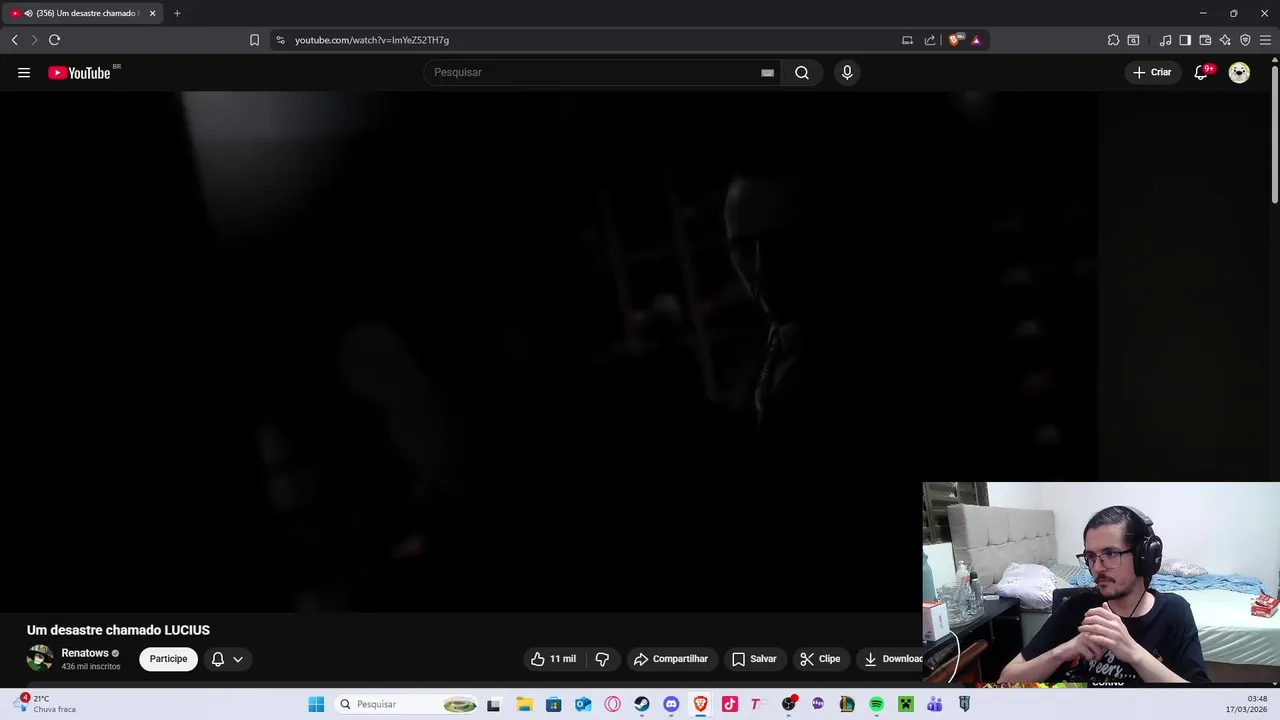This screenshot has width=1280, height=720.
Task: Open Brave Leo AI sparkle icon
Action: click(1225, 40)
